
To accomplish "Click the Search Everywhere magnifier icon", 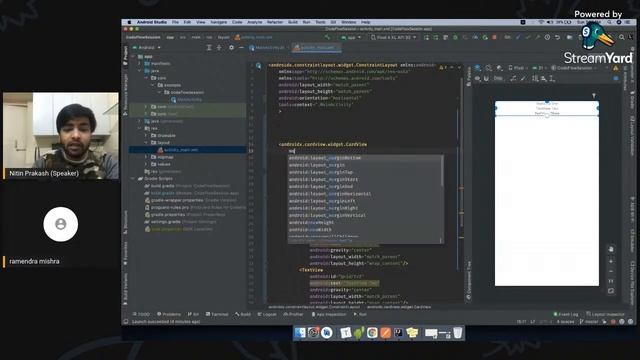I will coord(622,38).
